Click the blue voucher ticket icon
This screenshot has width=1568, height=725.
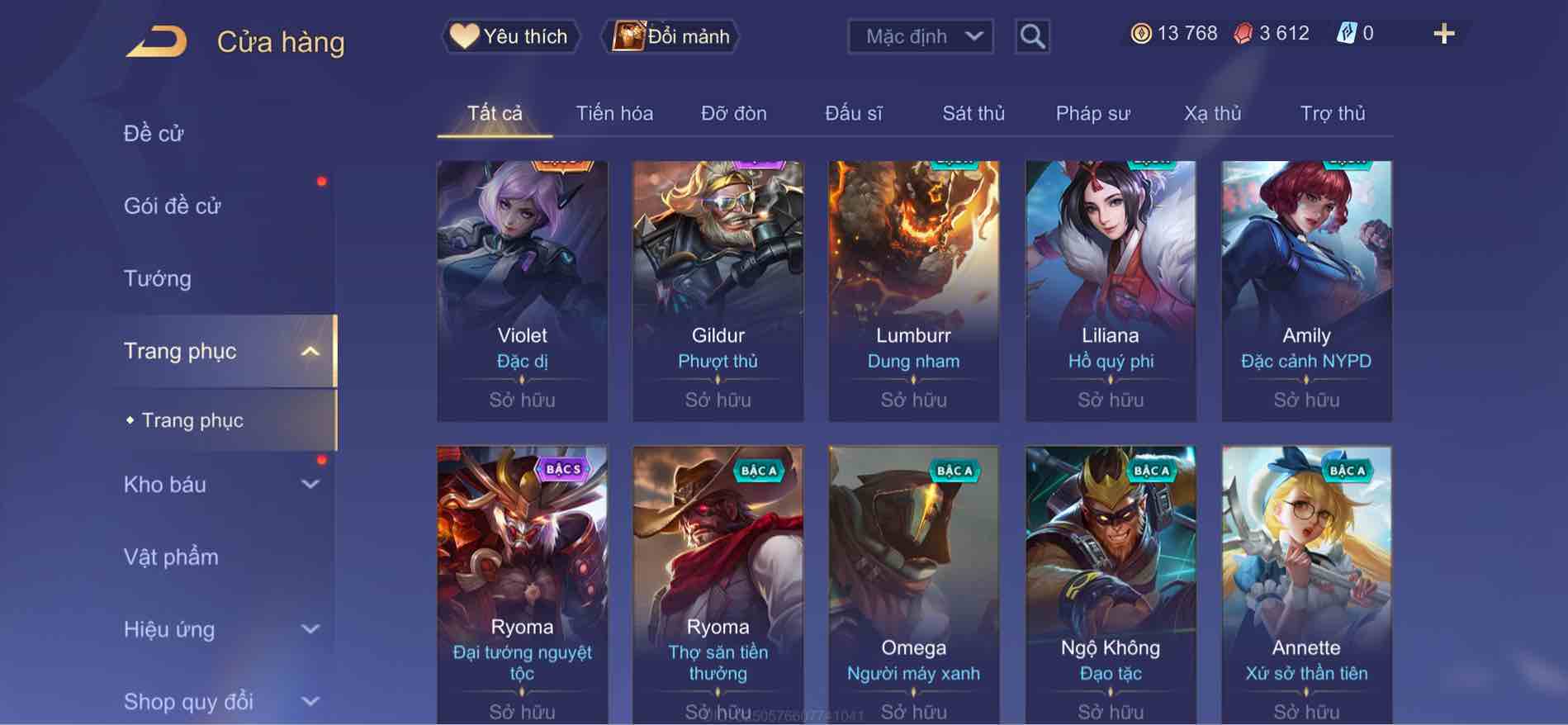1346,34
